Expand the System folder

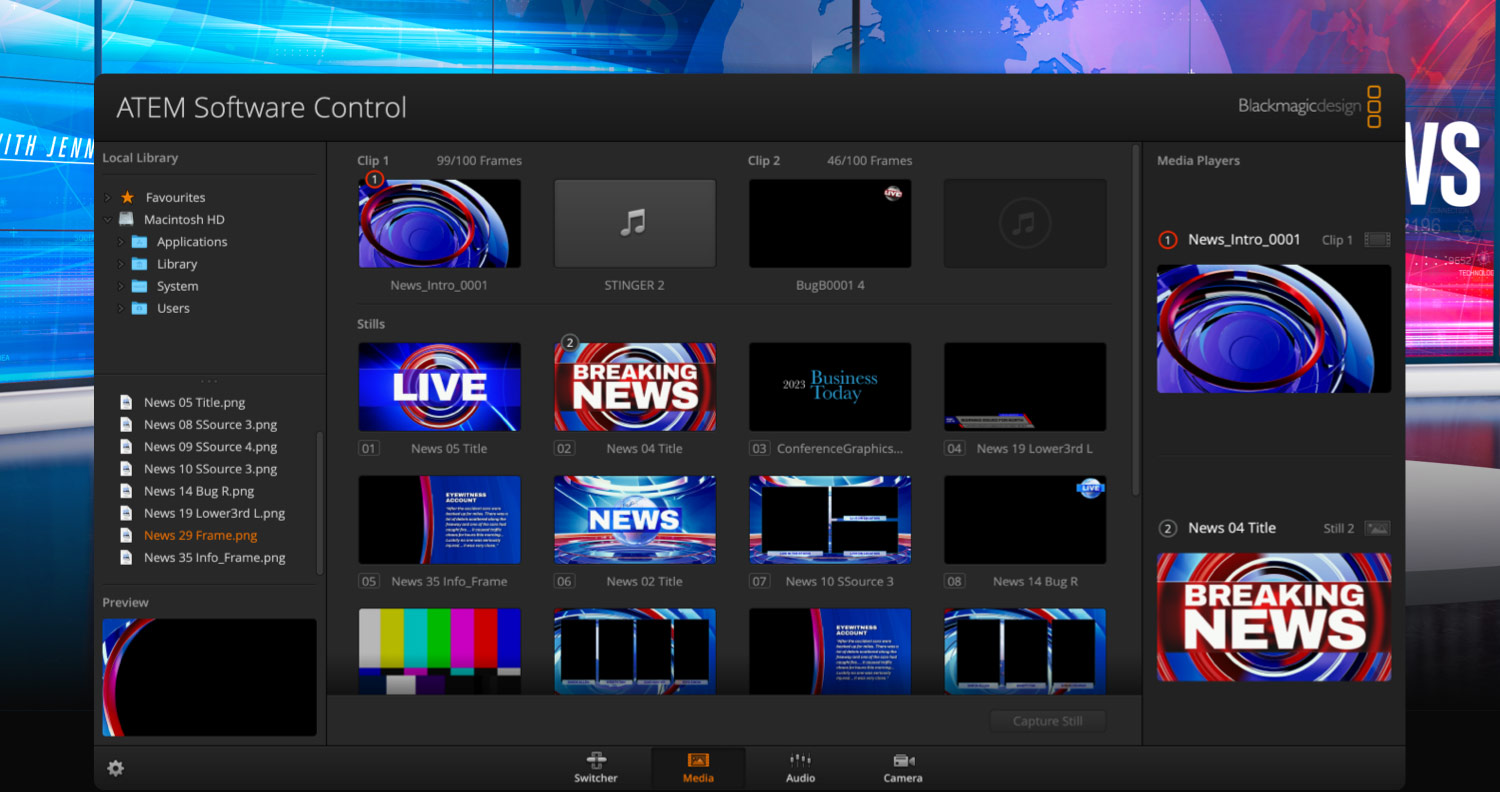coord(121,285)
